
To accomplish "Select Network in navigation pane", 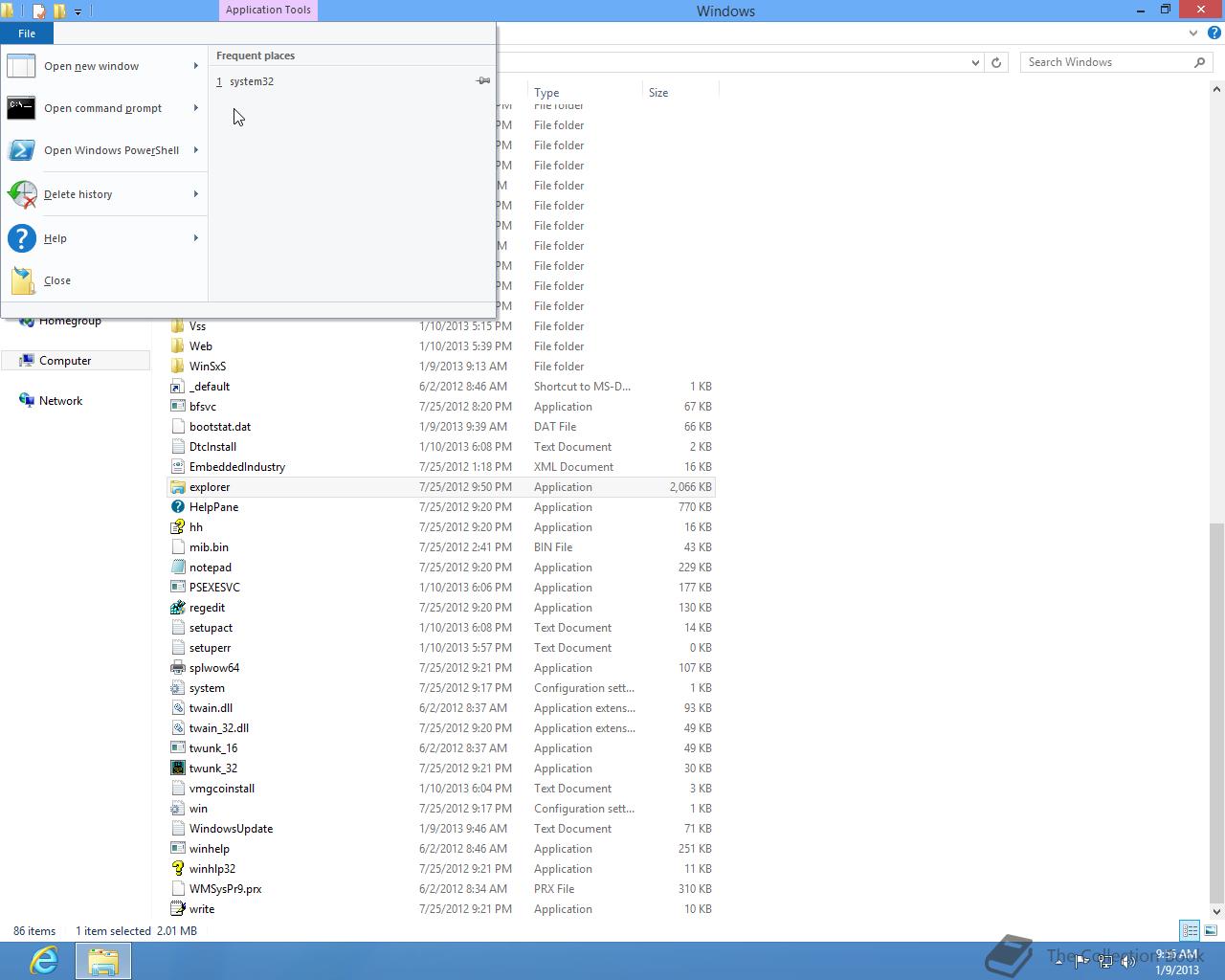I will click(60, 401).
